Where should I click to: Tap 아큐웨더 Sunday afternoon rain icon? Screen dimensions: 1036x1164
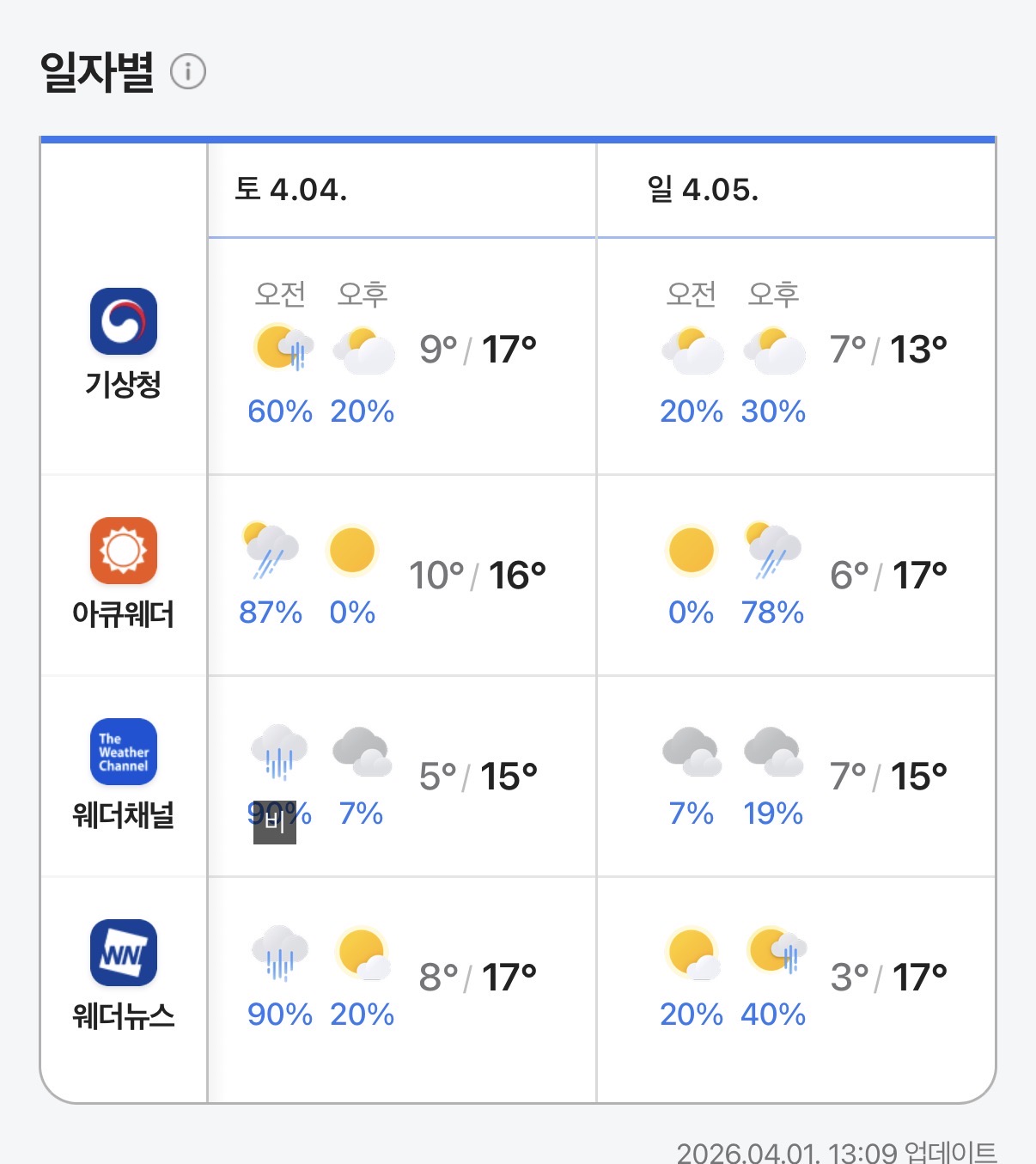pos(772,550)
